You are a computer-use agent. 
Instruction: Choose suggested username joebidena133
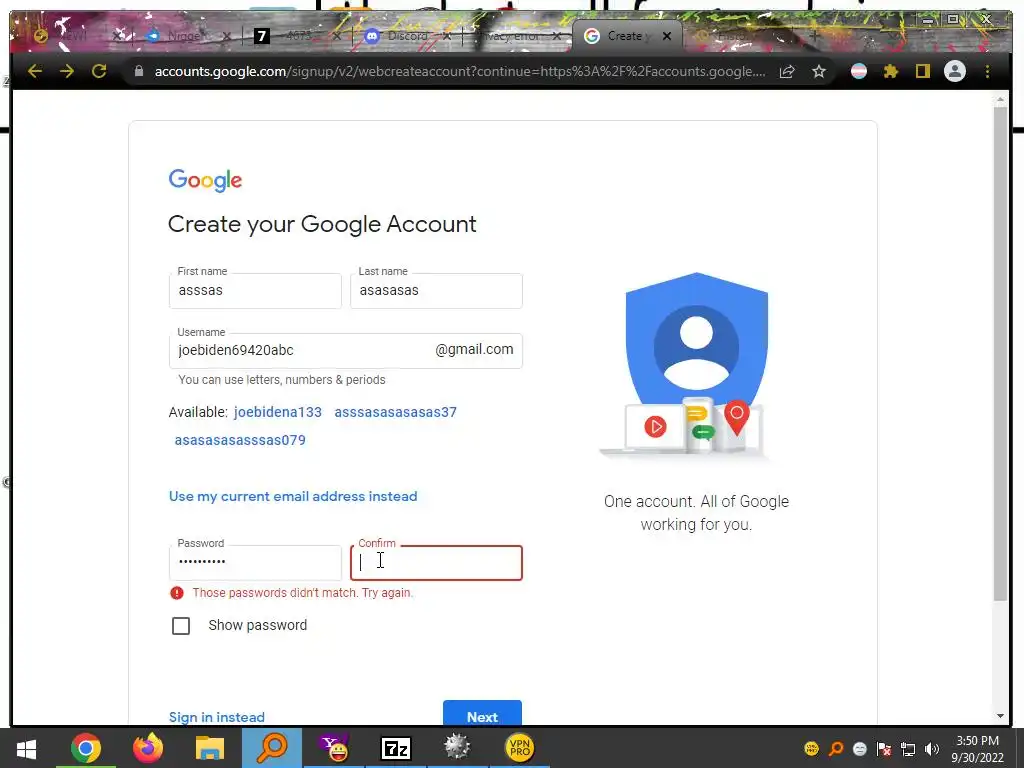(278, 412)
